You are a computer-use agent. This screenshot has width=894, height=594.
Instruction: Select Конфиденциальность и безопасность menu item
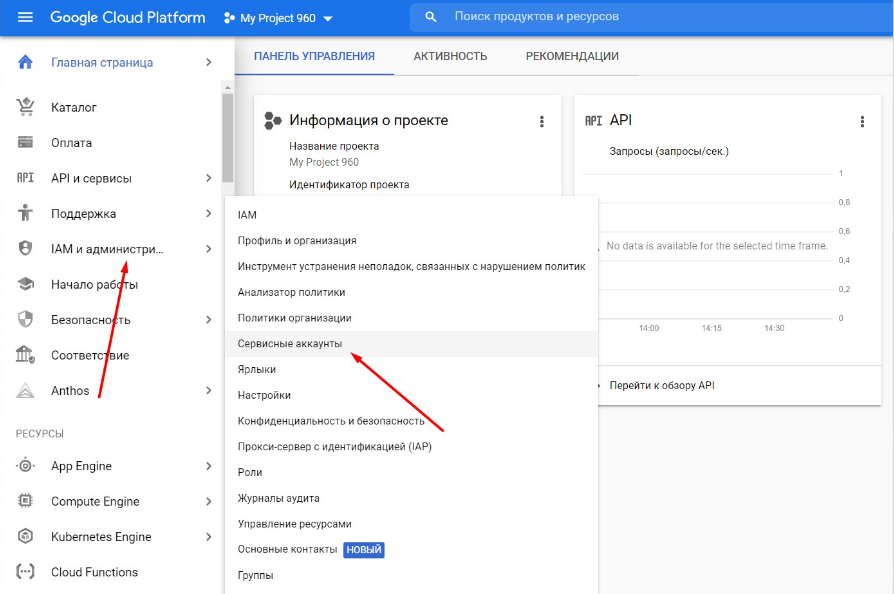(x=411, y=421)
